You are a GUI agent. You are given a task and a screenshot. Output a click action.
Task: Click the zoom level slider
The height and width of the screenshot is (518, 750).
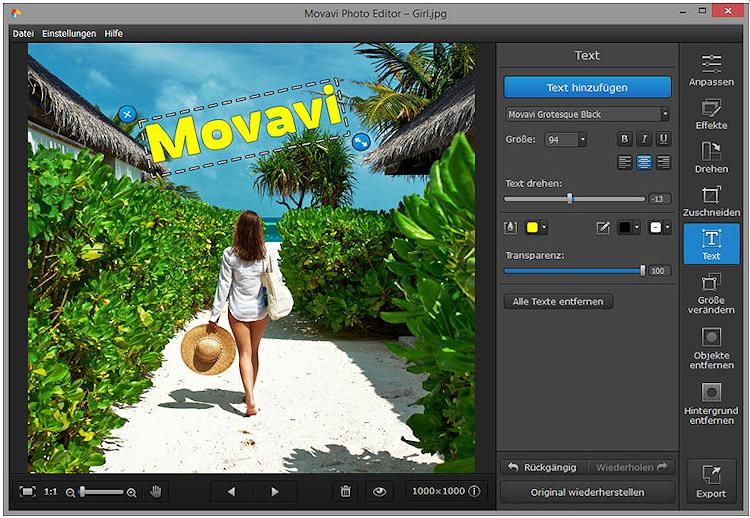pos(101,492)
